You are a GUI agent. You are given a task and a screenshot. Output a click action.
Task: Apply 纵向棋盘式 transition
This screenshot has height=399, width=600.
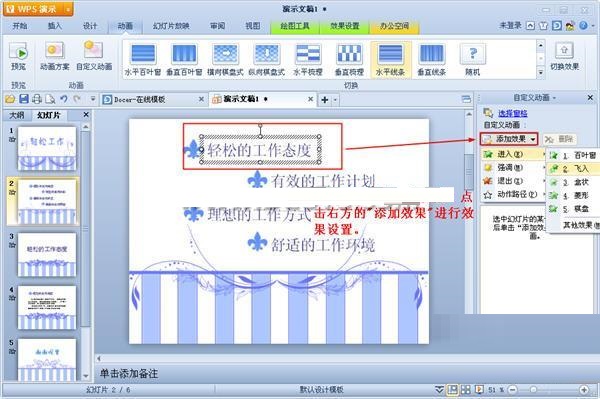point(266,59)
